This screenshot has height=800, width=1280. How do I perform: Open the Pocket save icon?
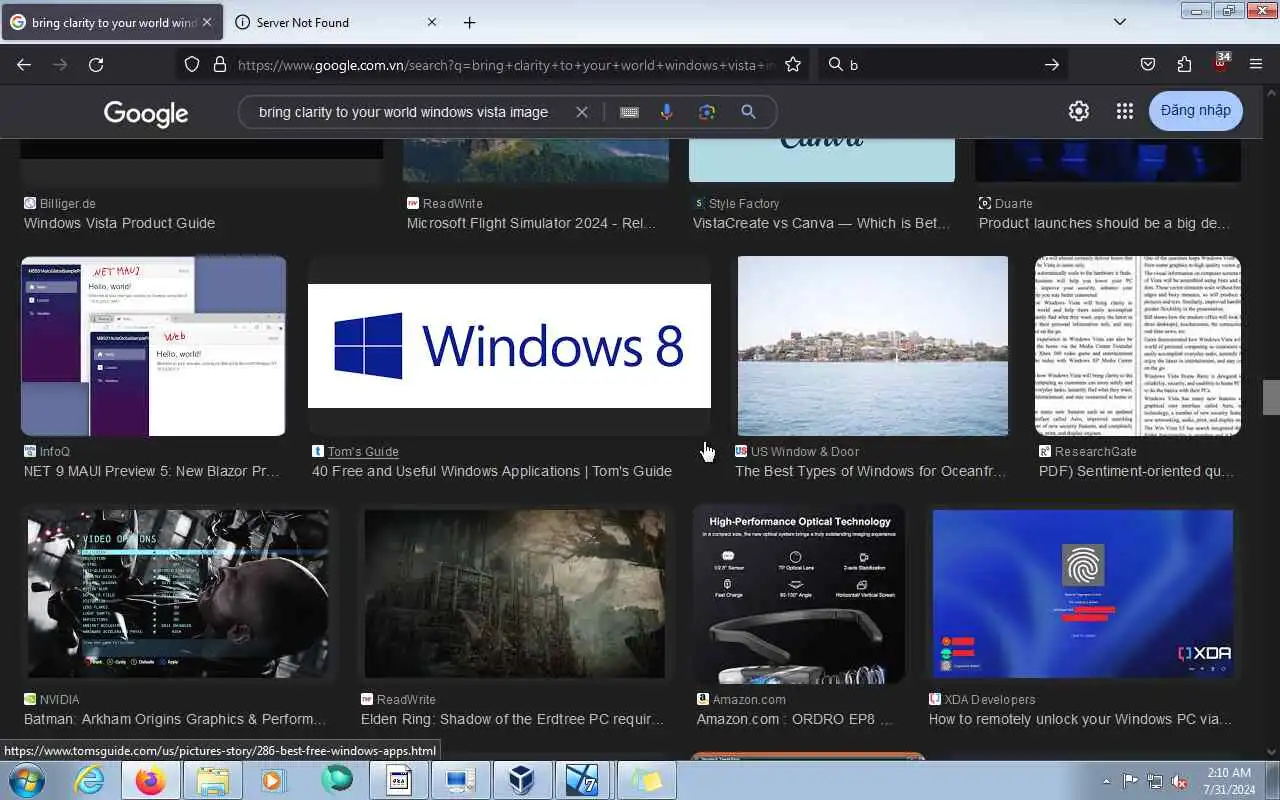pyautogui.click(x=1148, y=64)
